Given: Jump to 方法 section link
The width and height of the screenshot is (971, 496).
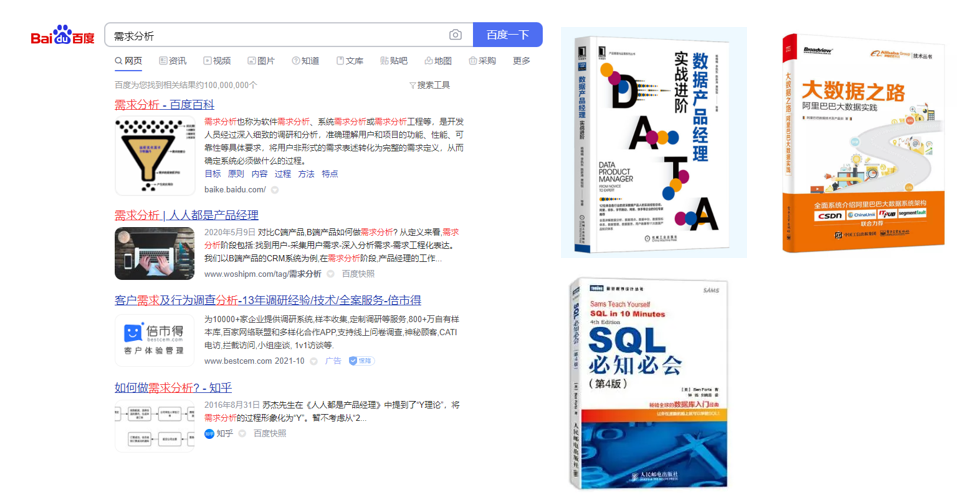Looking at the screenshot, I should click(307, 174).
